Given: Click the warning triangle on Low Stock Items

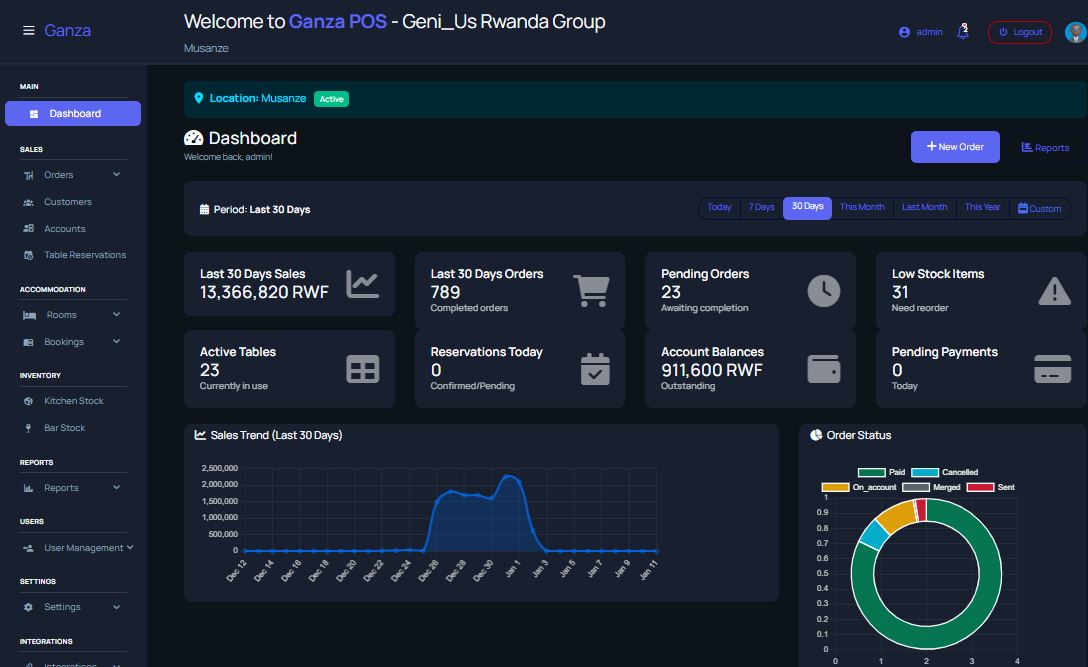Looking at the screenshot, I should [1053, 290].
